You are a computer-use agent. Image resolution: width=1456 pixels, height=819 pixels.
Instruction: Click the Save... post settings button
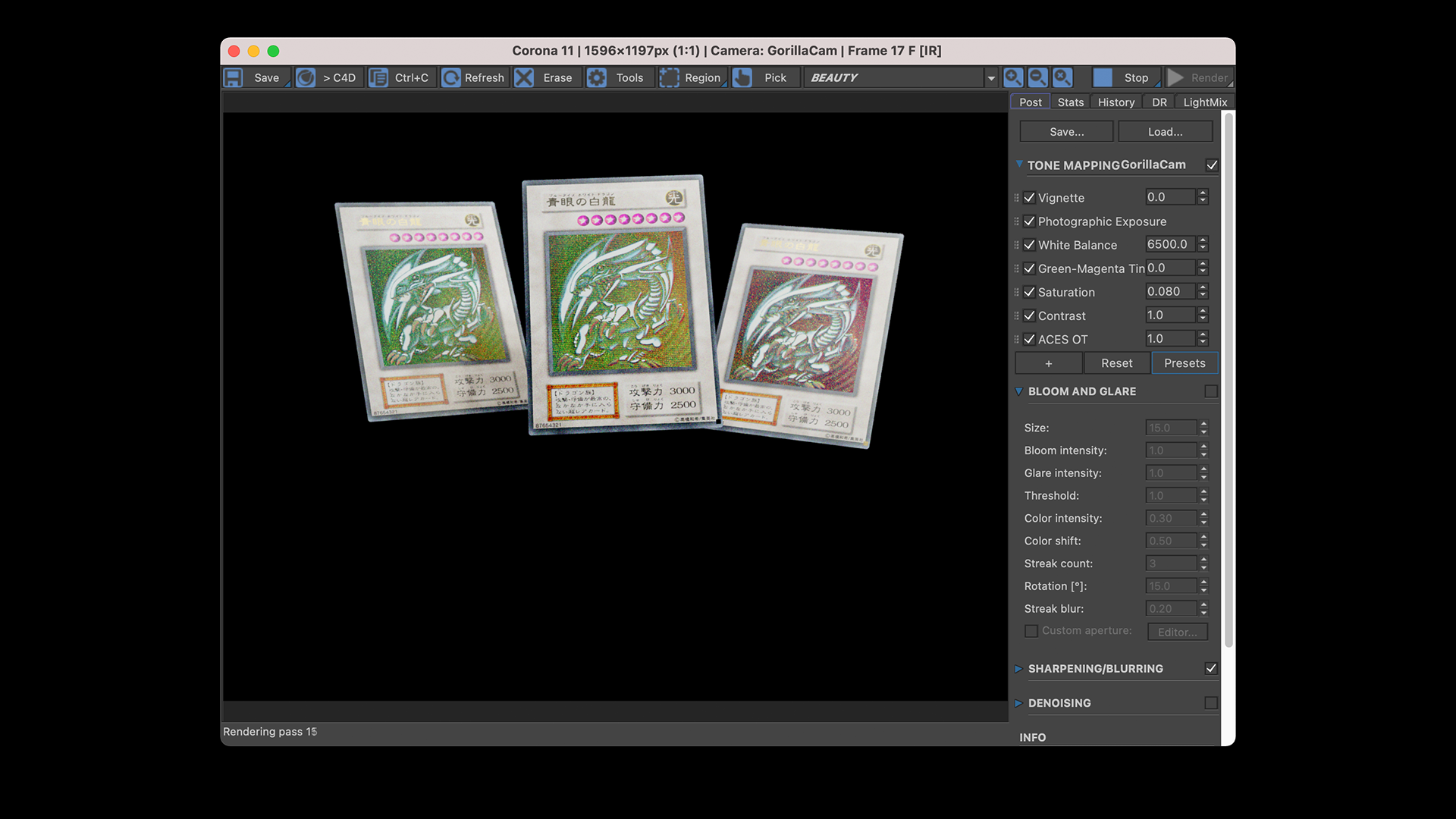(x=1066, y=131)
